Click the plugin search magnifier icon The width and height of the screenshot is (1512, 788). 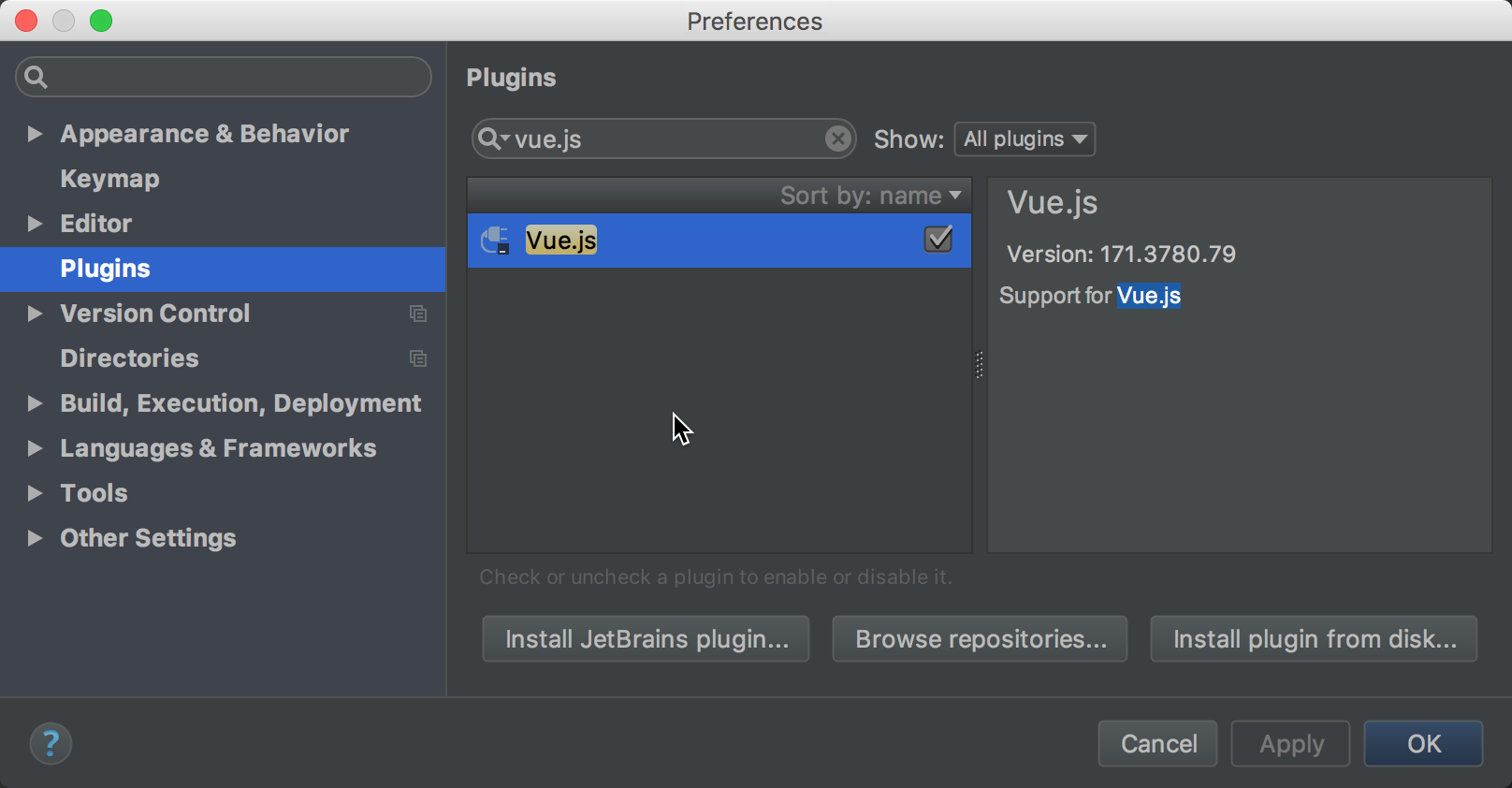pyautogui.click(x=490, y=139)
